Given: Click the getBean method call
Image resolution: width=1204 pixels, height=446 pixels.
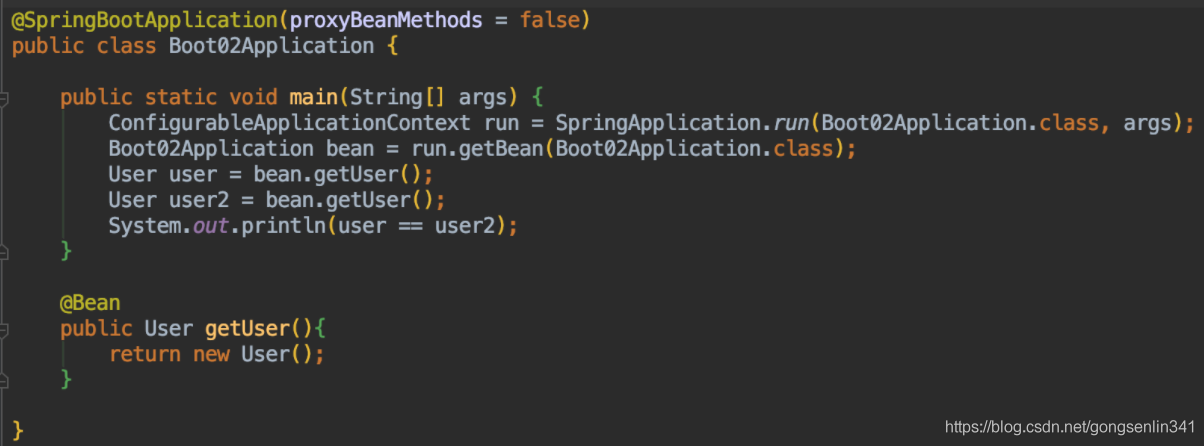Looking at the screenshot, I should [x=502, y=149].
